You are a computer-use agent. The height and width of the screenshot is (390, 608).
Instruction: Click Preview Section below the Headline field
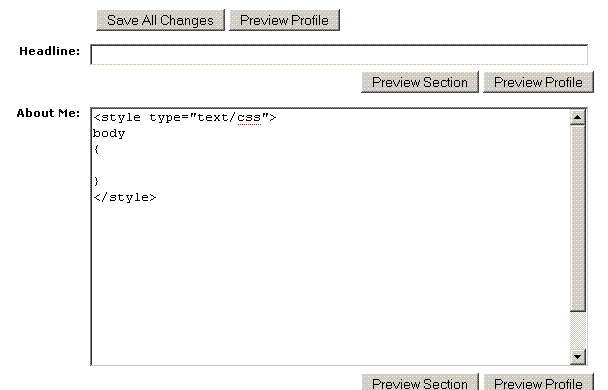point(420,82)
